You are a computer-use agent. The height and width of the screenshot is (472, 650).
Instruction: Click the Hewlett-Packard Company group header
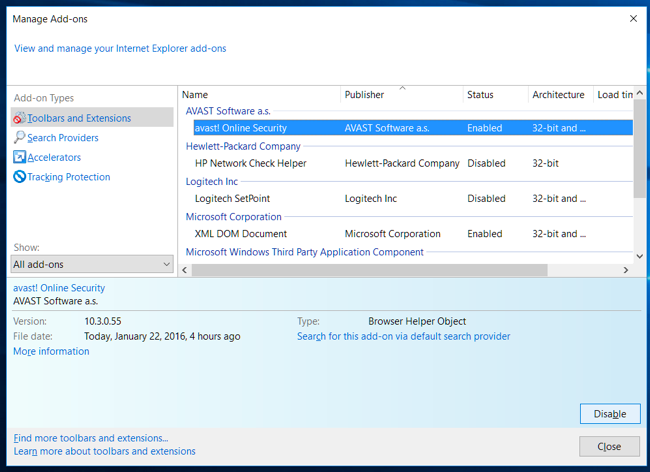[243, 146]
